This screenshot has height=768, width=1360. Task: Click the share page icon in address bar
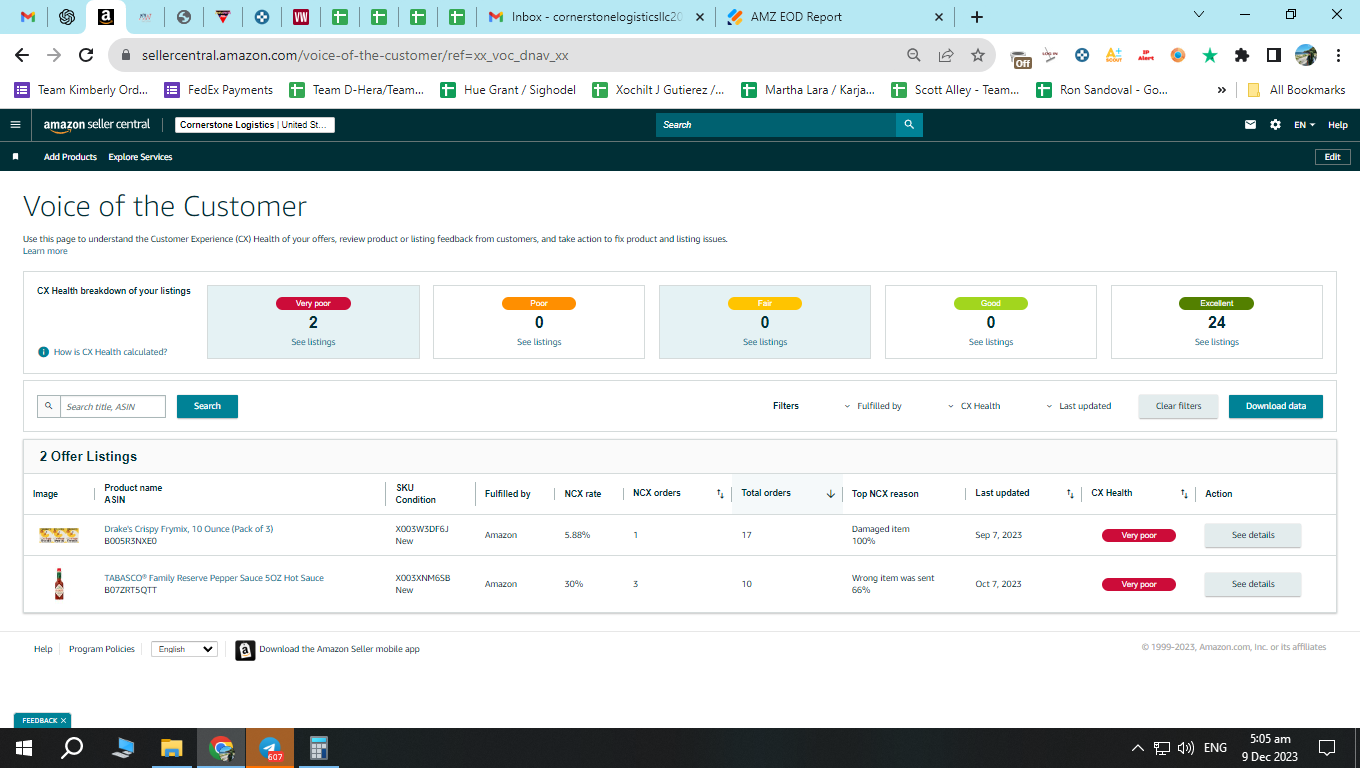(946, 55)
